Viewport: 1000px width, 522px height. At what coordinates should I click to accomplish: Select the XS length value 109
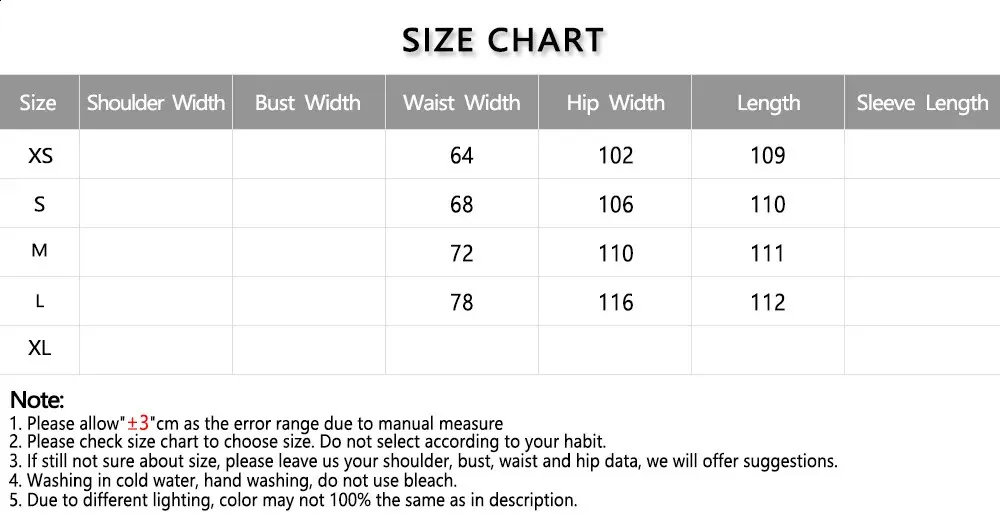pos(768,156)
